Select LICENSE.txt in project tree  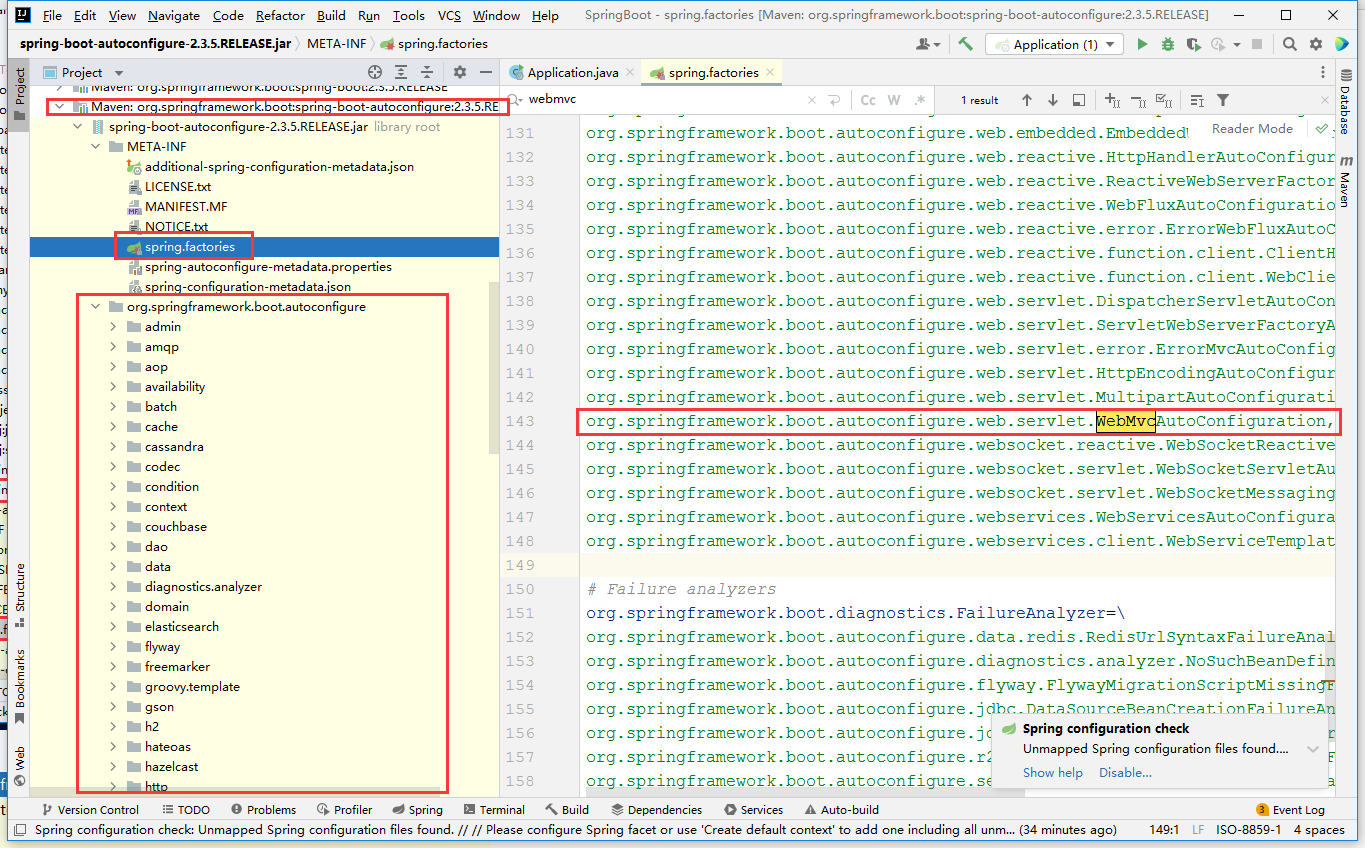pos(178,187)
